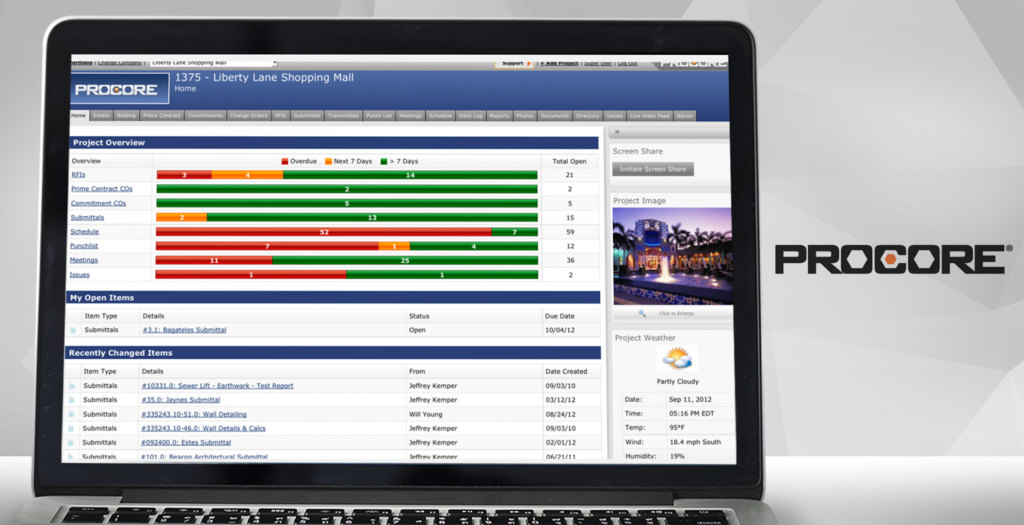1024x525 pixels.
Task: Click the document icon beside Bagatelos Submittal
Action: point(73,330)
